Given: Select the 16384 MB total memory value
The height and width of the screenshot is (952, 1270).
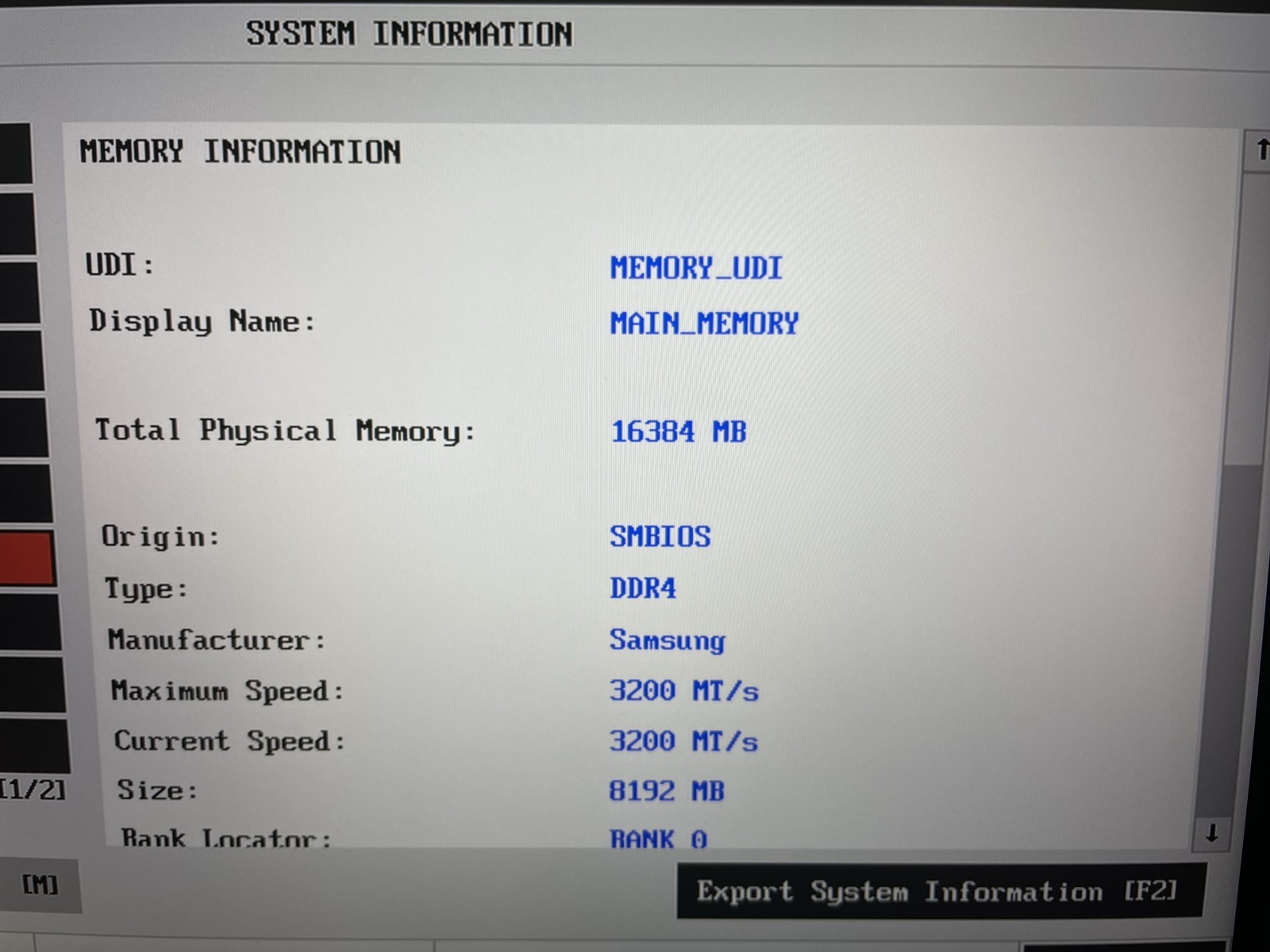Looking at the screenshot, I should [x=679, y=432].
